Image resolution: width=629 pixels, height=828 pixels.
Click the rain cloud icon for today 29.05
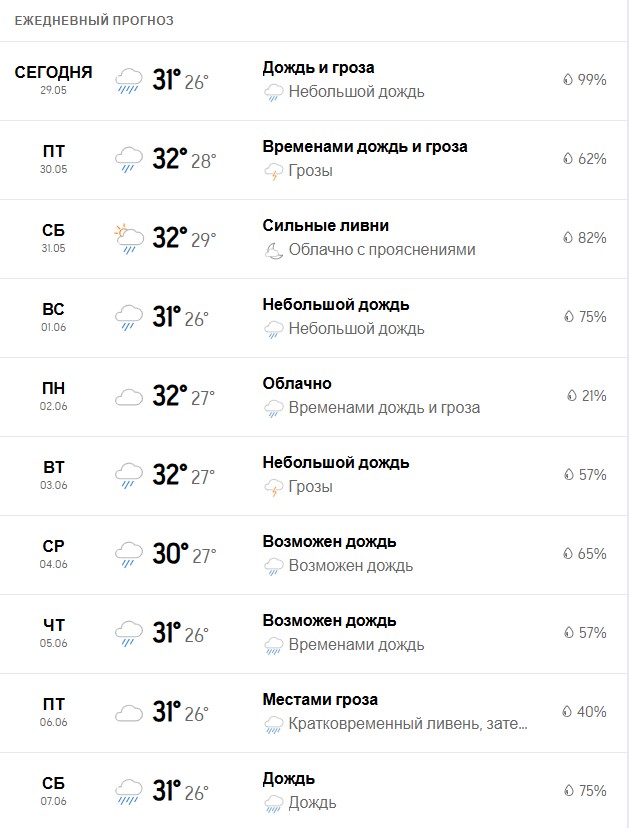point(129,81)
